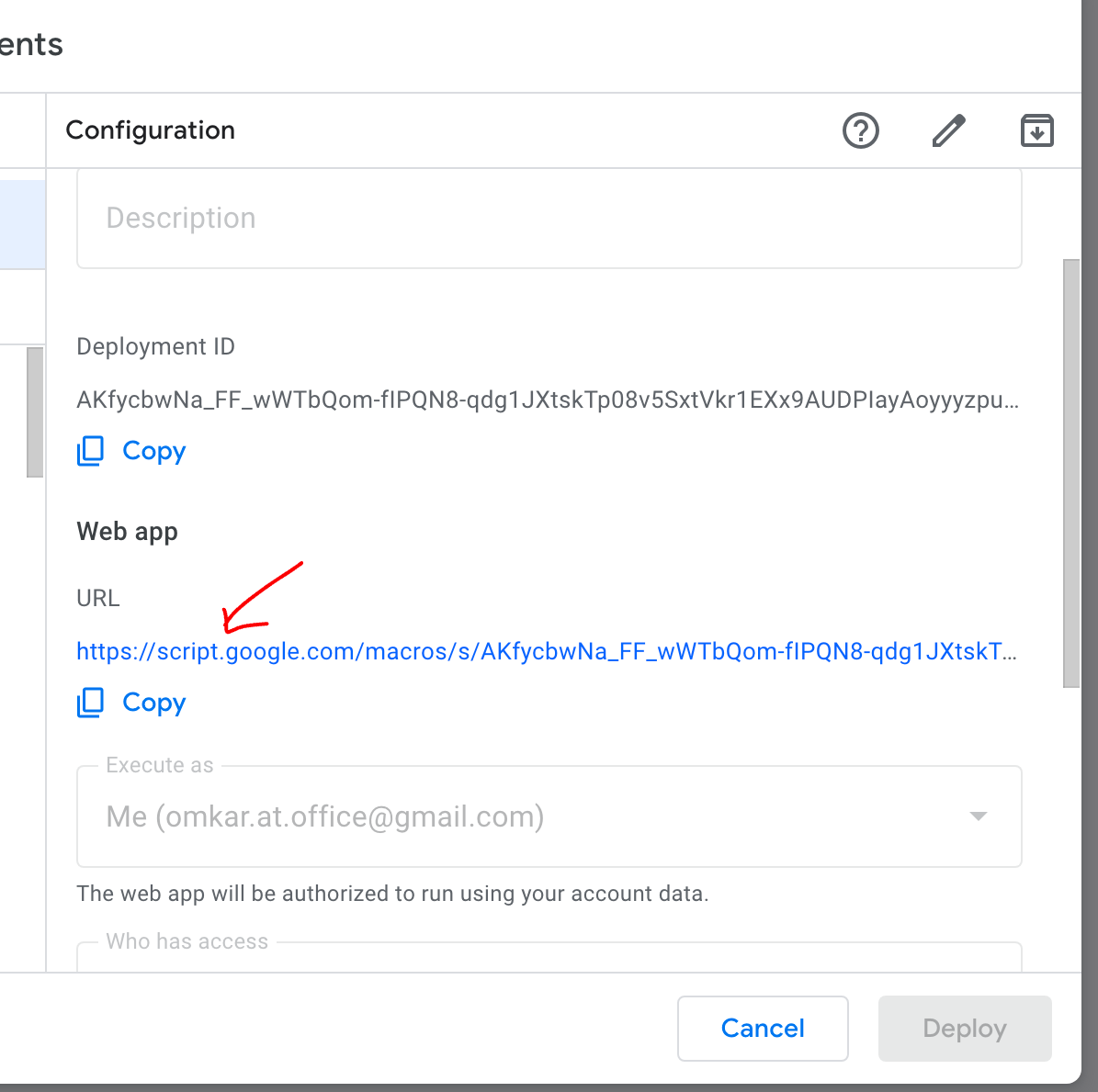Click the Configuration heading
This screenshot has width=1098, height=1092.
[151, 130]
